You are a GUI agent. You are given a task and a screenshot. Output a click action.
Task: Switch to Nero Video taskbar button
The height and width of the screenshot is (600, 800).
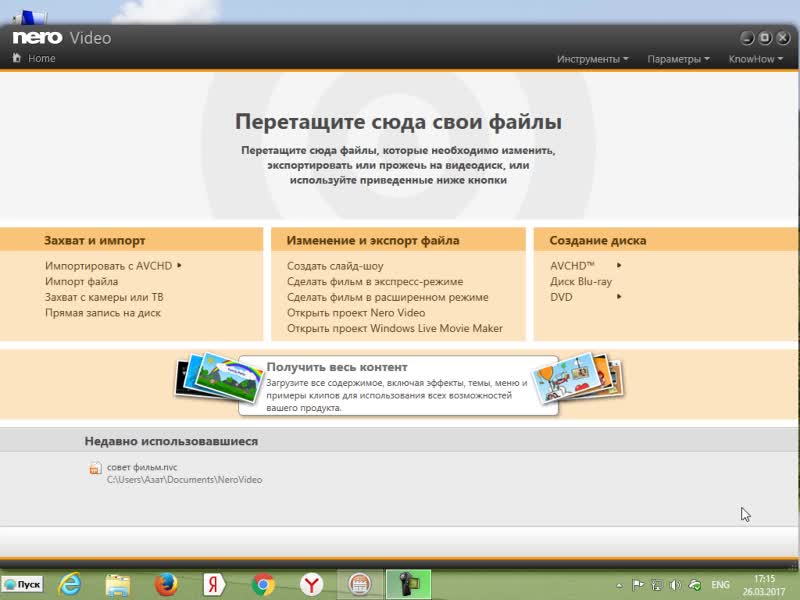tap(408, 585)
